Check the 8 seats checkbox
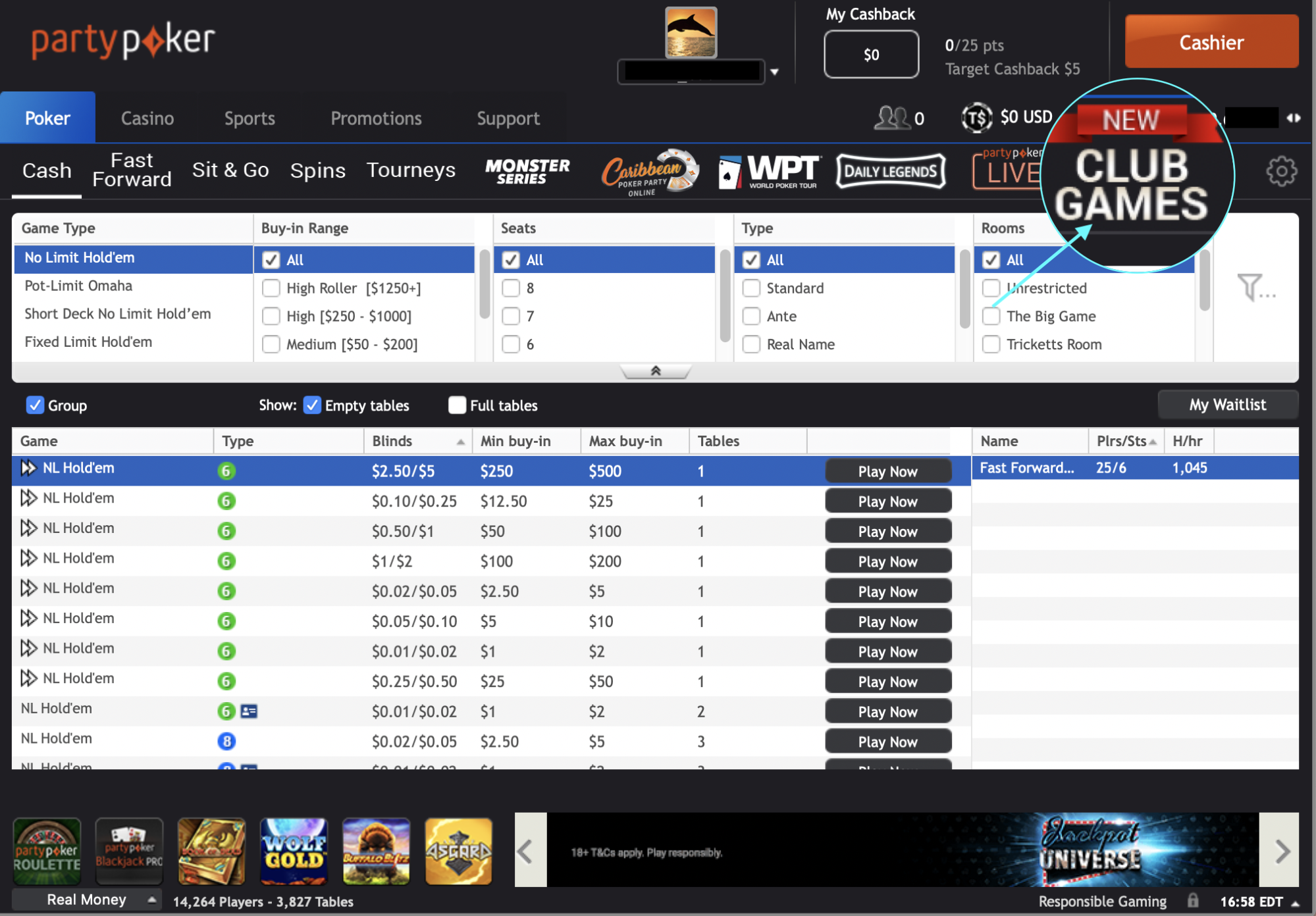 [511, 288]
